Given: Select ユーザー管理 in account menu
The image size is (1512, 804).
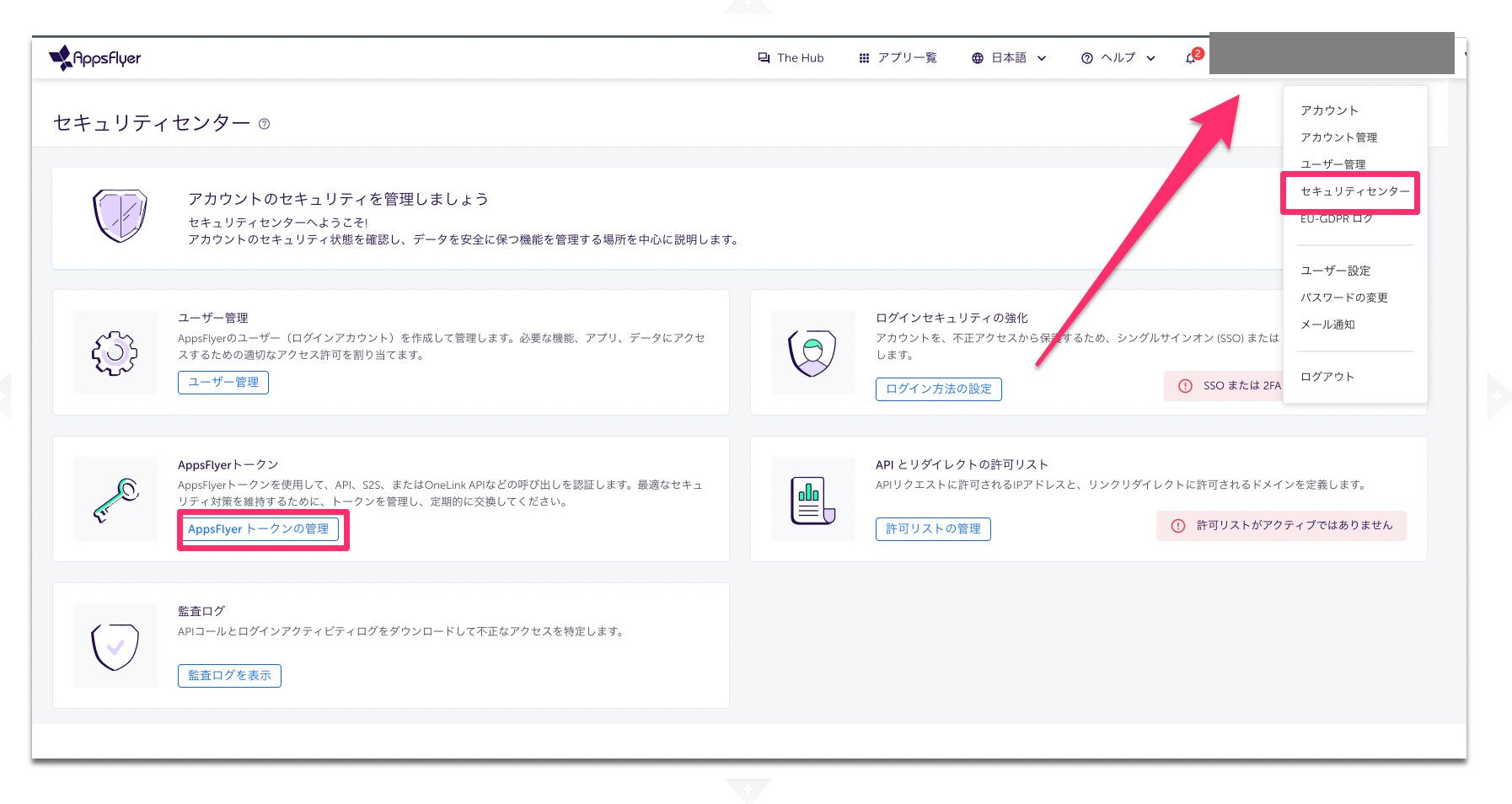Looking at the screenshot, I should (1332, 164).
